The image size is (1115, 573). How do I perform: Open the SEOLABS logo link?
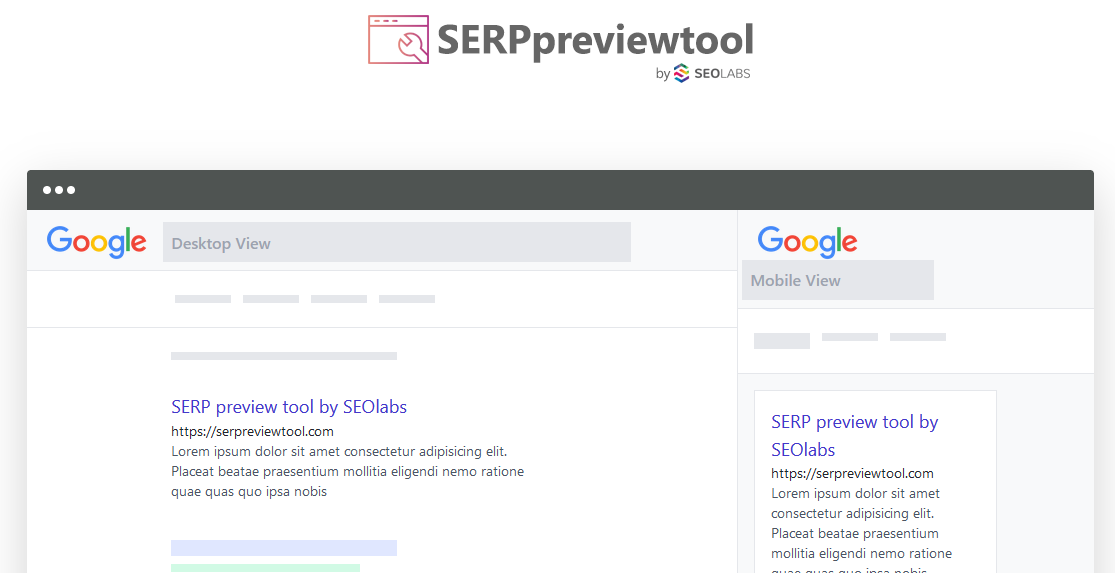(x=711, y=73)
